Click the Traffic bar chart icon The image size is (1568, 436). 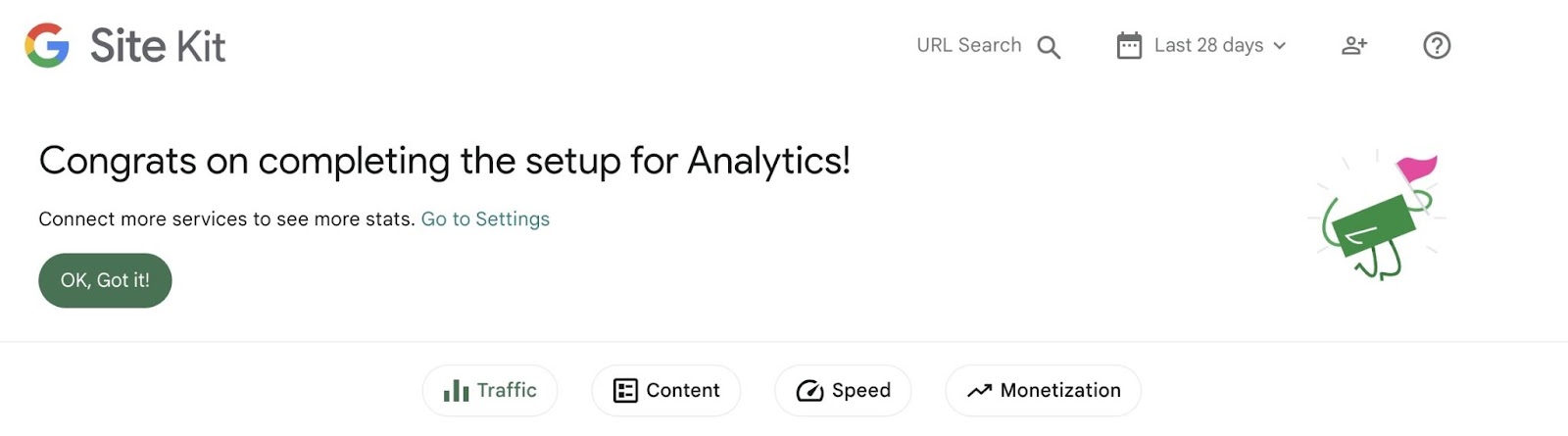tap(456, 391)
